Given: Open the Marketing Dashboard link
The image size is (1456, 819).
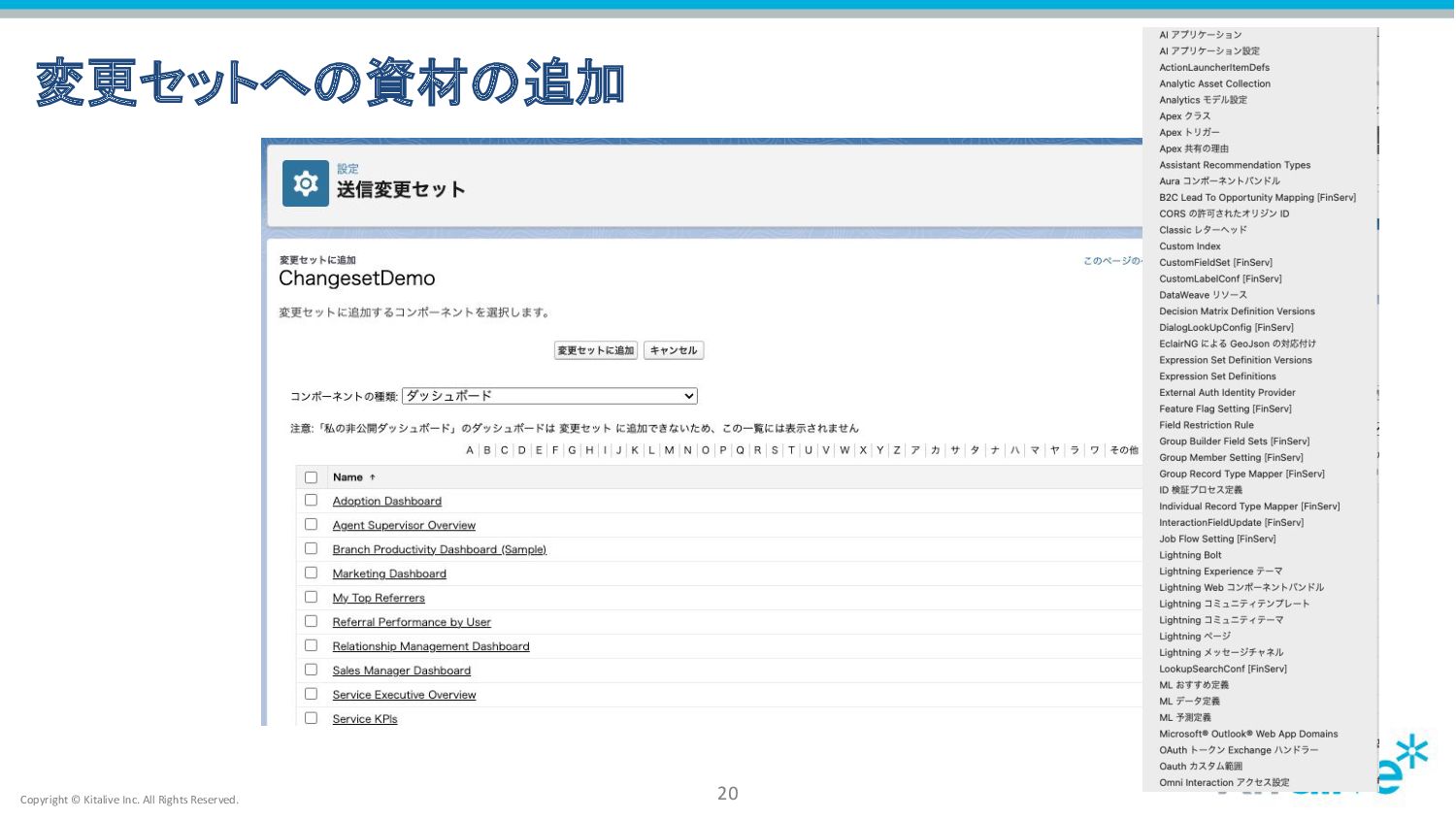Looking at the screenshot, I should (x=389, y=574).
